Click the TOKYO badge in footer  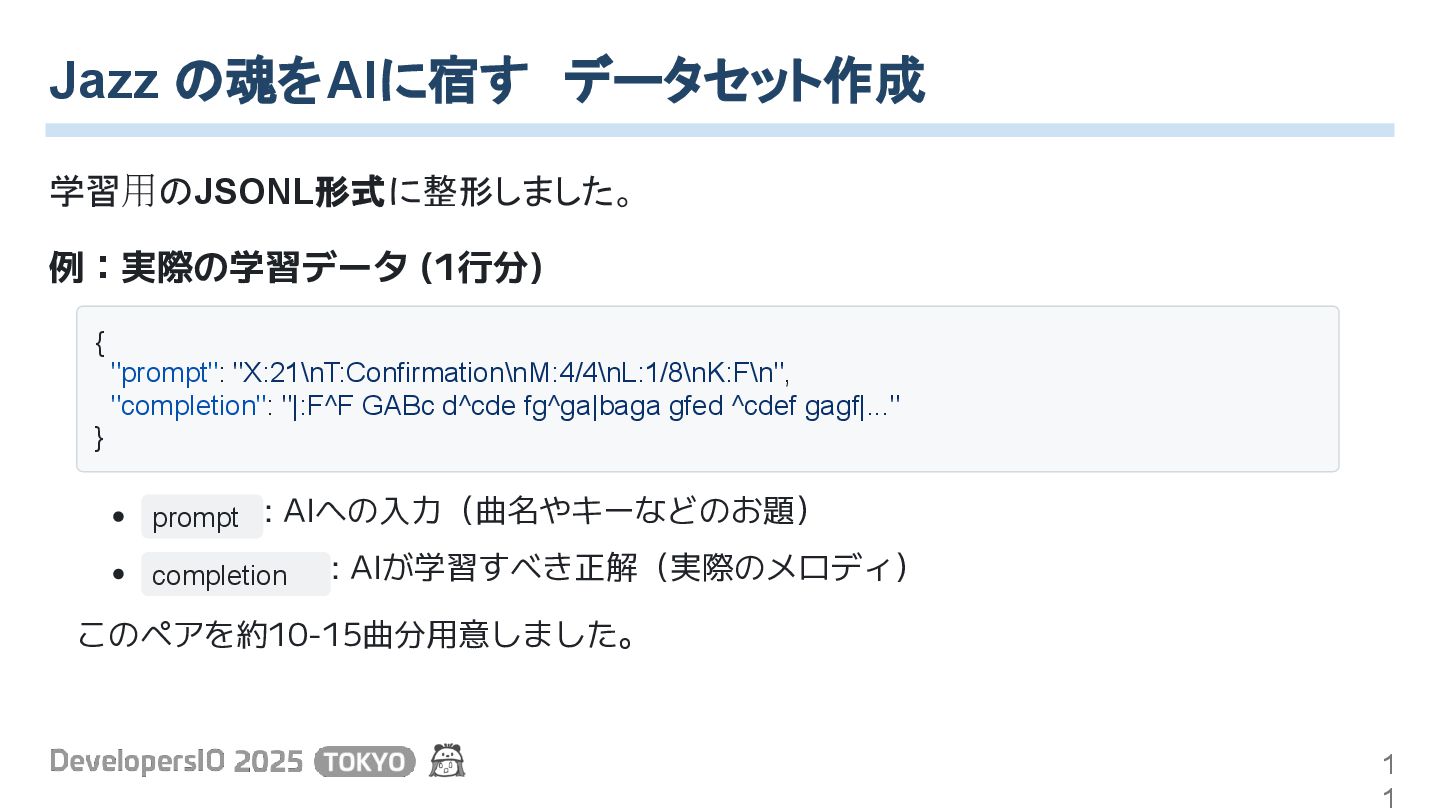coord(365,762)
